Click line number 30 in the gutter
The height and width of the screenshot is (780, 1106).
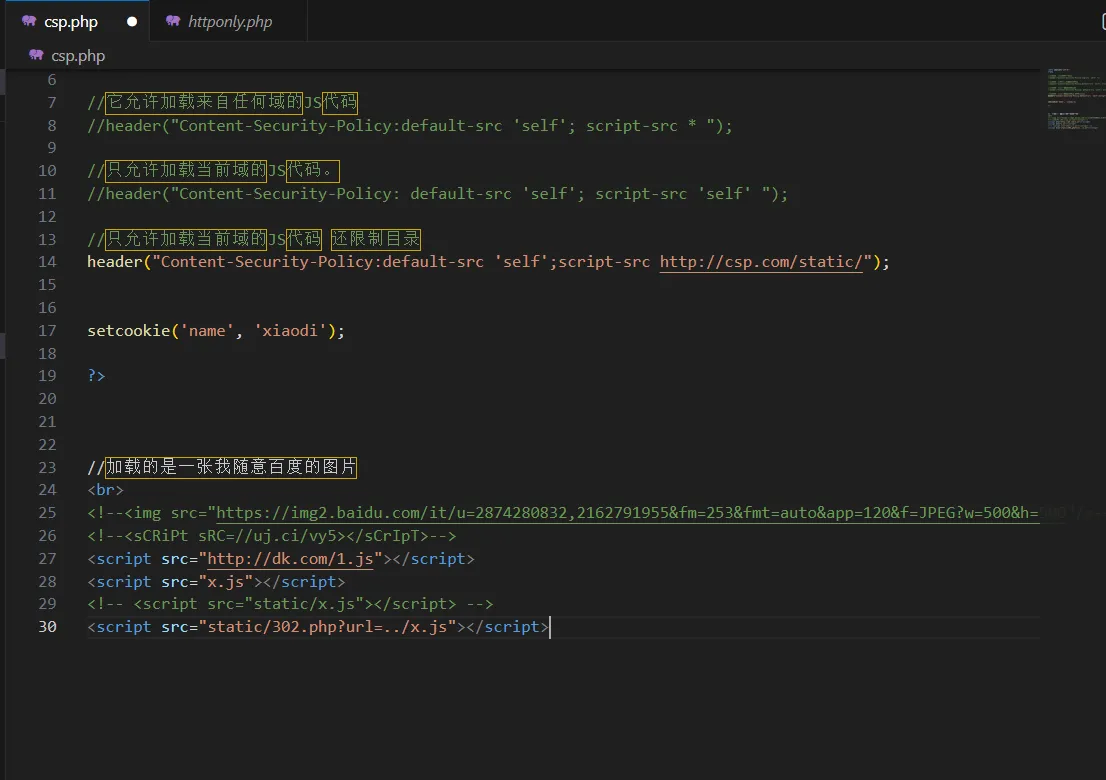47,627
